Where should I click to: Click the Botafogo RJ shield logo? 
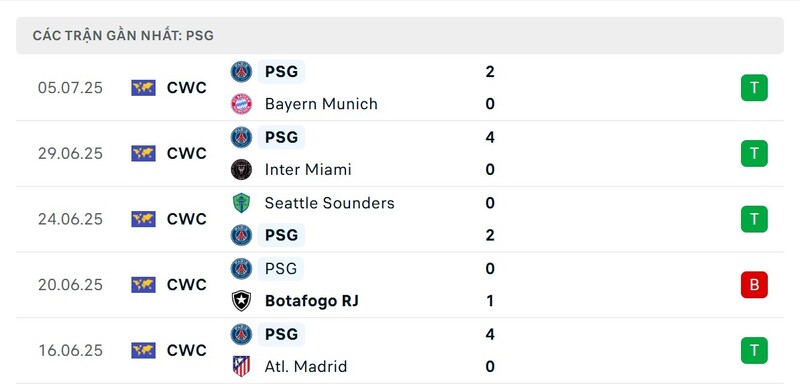[x=241, y=301]
